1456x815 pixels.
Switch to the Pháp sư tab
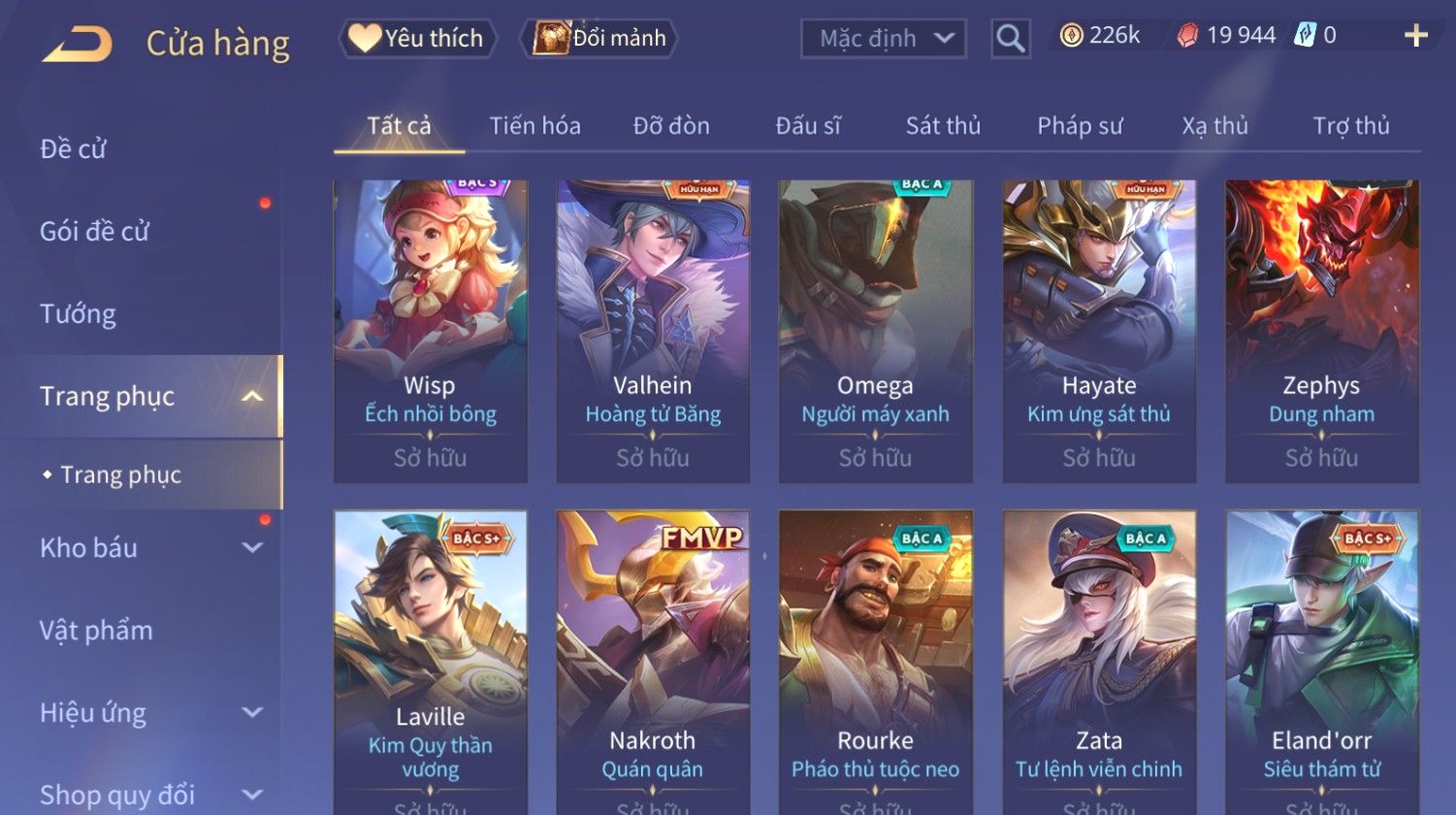coord(1080,126)
